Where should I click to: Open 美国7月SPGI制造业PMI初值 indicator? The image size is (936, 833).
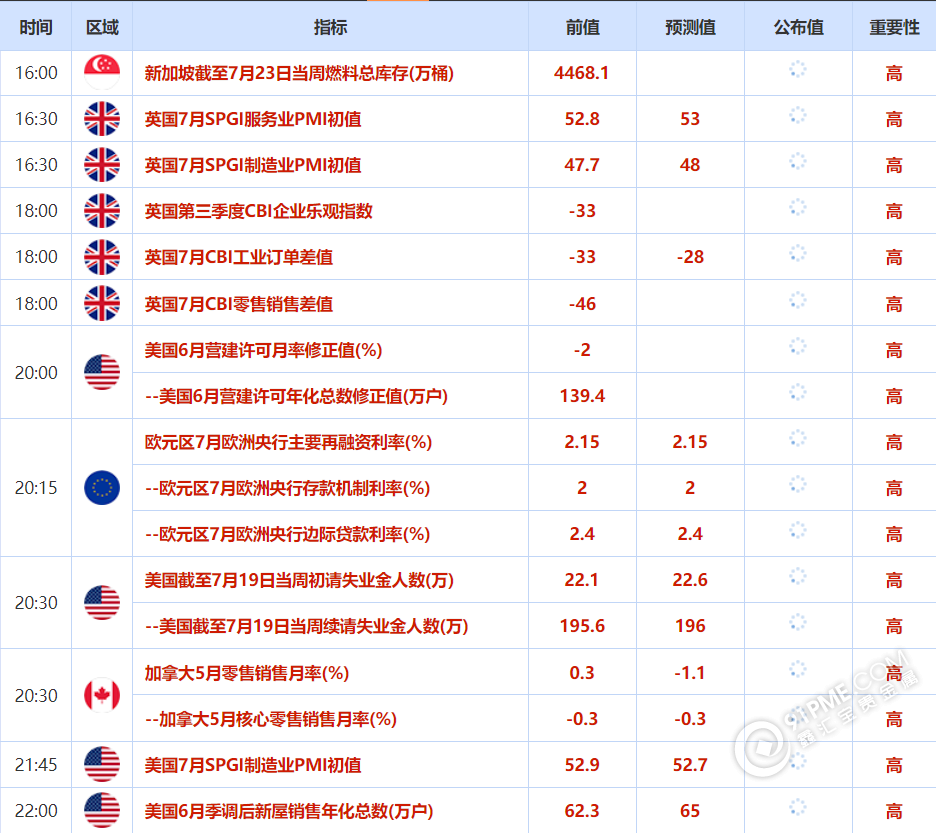click(x=253, y=765)
